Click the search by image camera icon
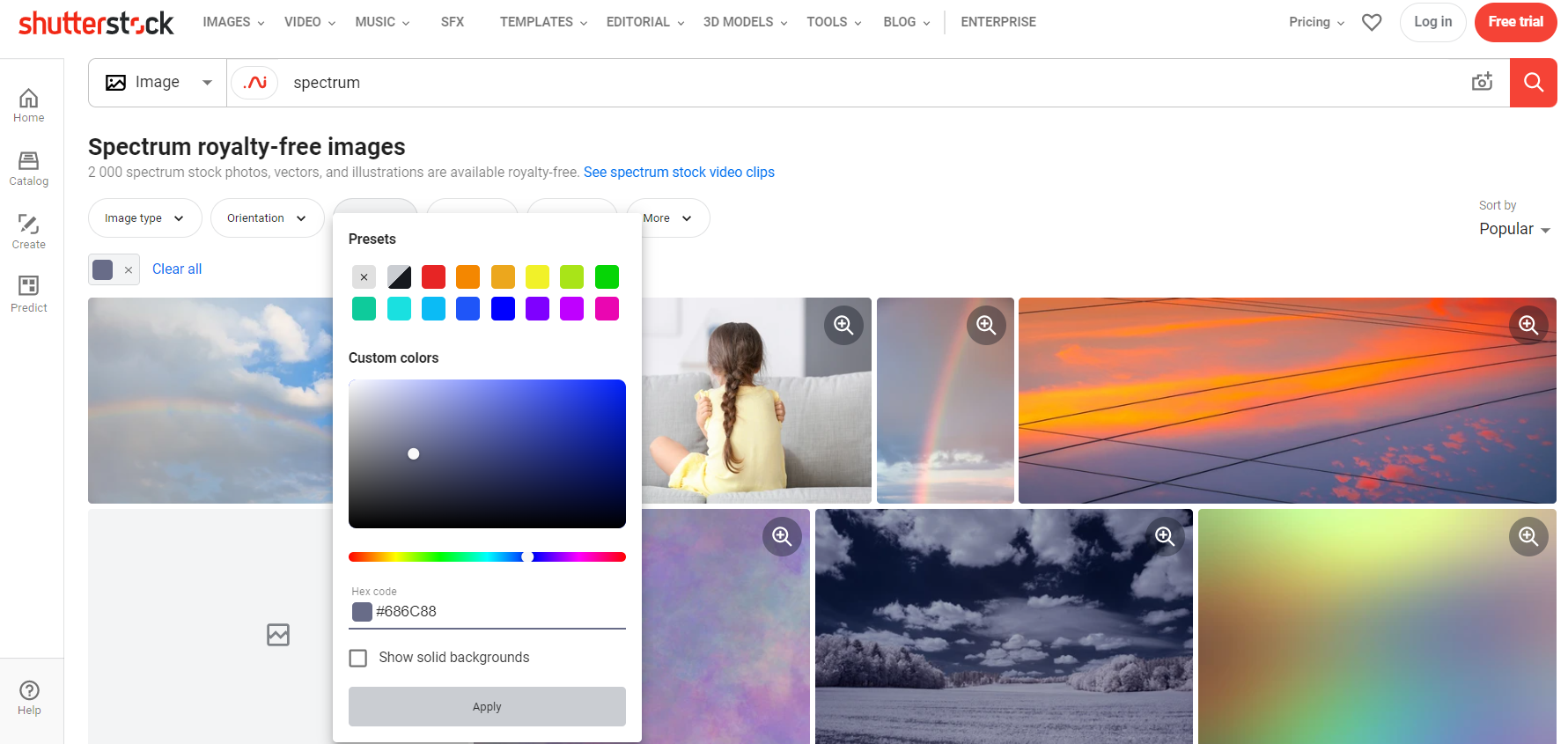 point(1483,82)
